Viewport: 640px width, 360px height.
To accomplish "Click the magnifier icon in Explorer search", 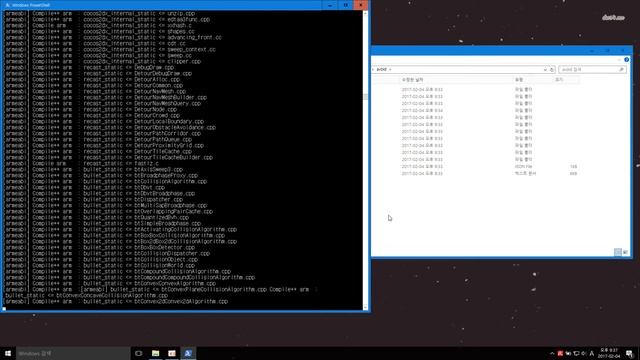I will pos(622,70).
